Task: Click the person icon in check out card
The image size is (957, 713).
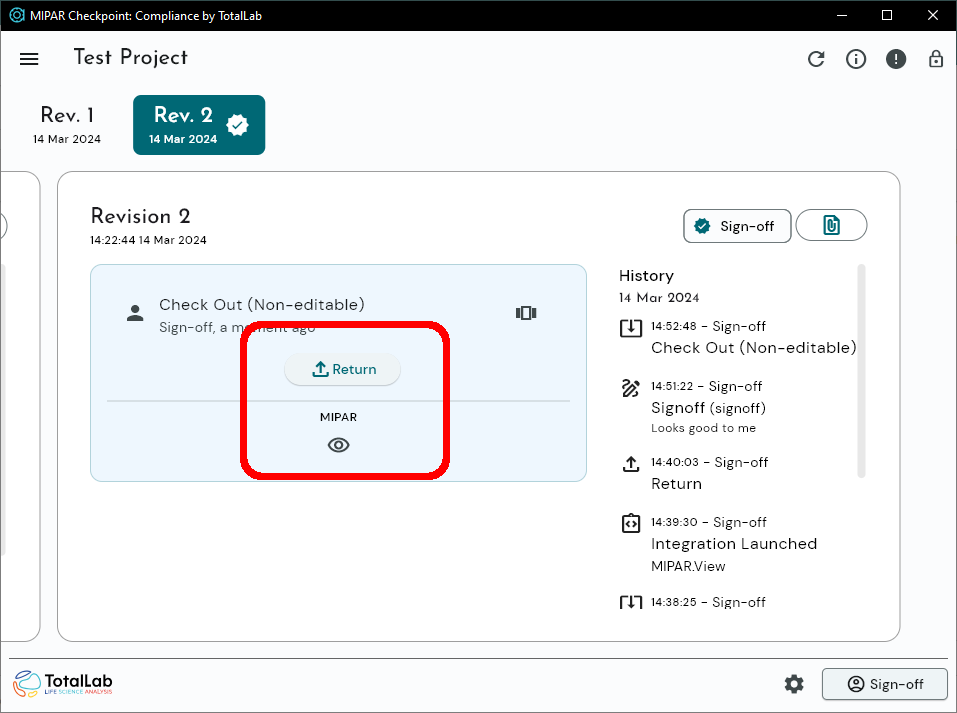Action: [x=135, y=313]
